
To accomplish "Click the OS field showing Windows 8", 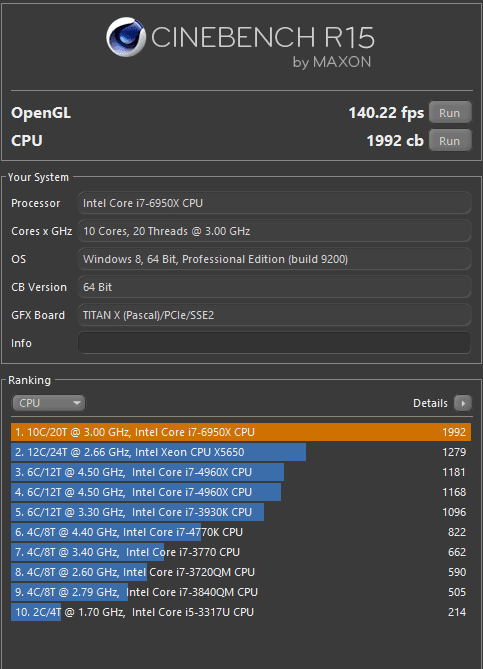I will [x=274, y=259].
